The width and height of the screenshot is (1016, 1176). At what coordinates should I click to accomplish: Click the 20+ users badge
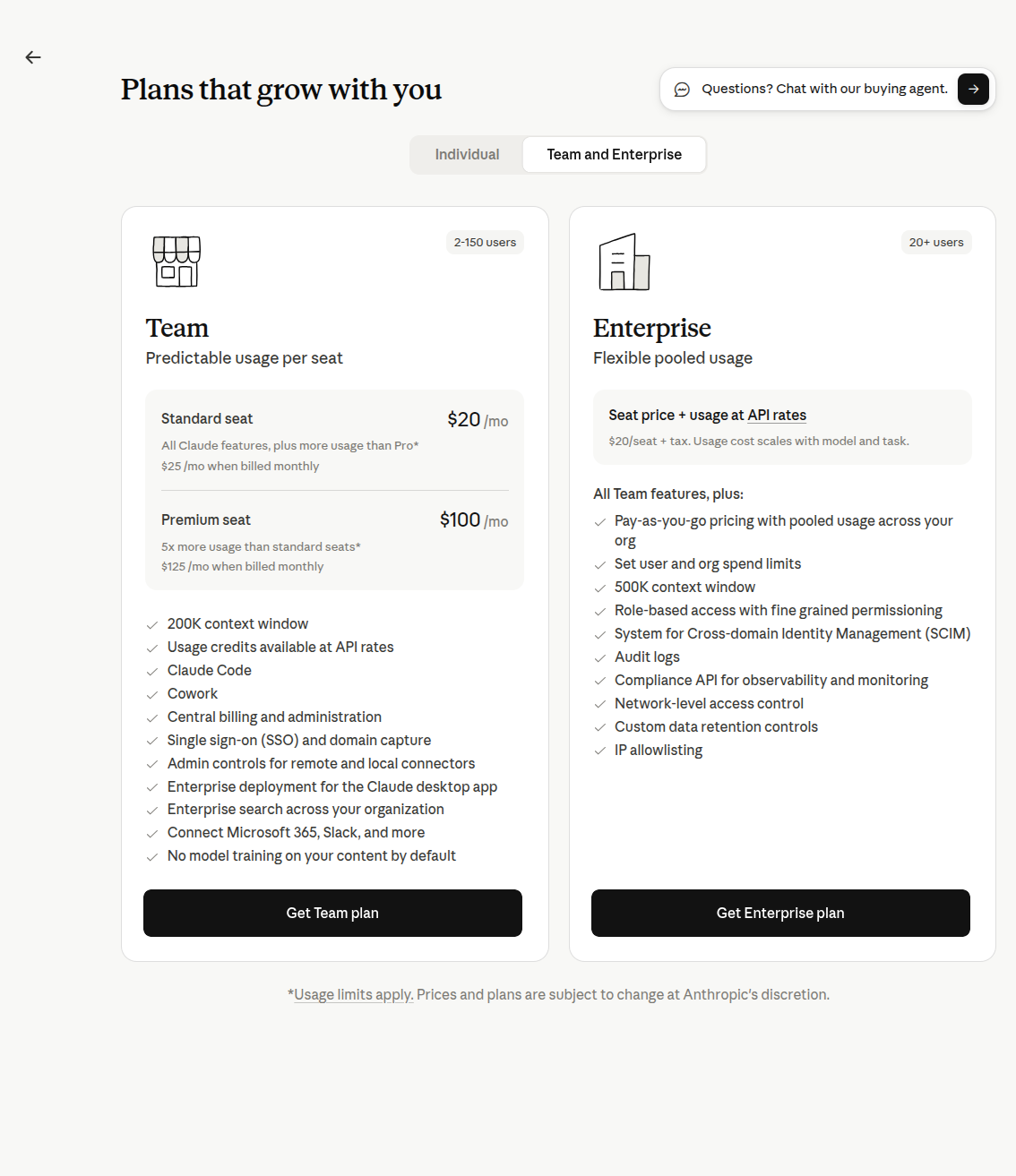pos(936,242)
